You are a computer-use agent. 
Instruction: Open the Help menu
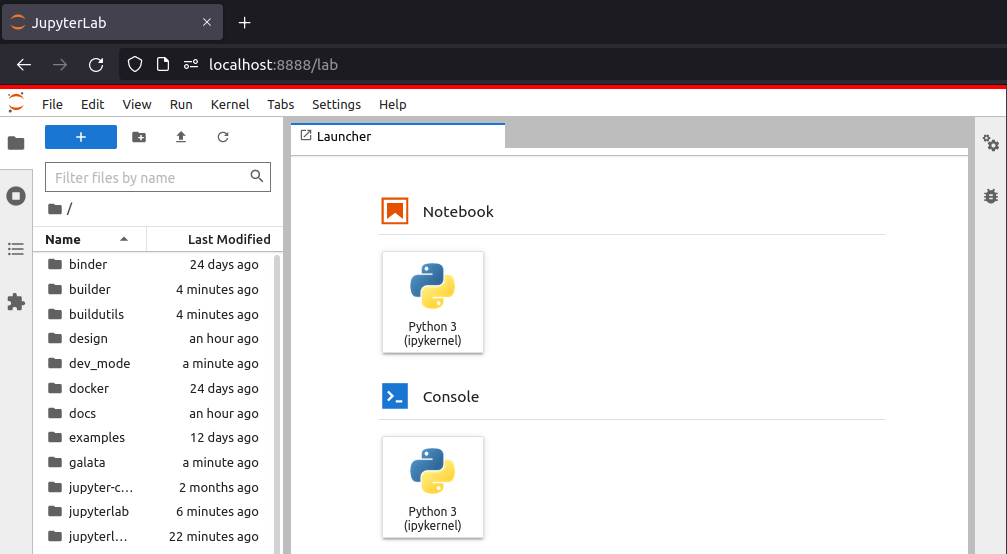click(x=392, y=104)
